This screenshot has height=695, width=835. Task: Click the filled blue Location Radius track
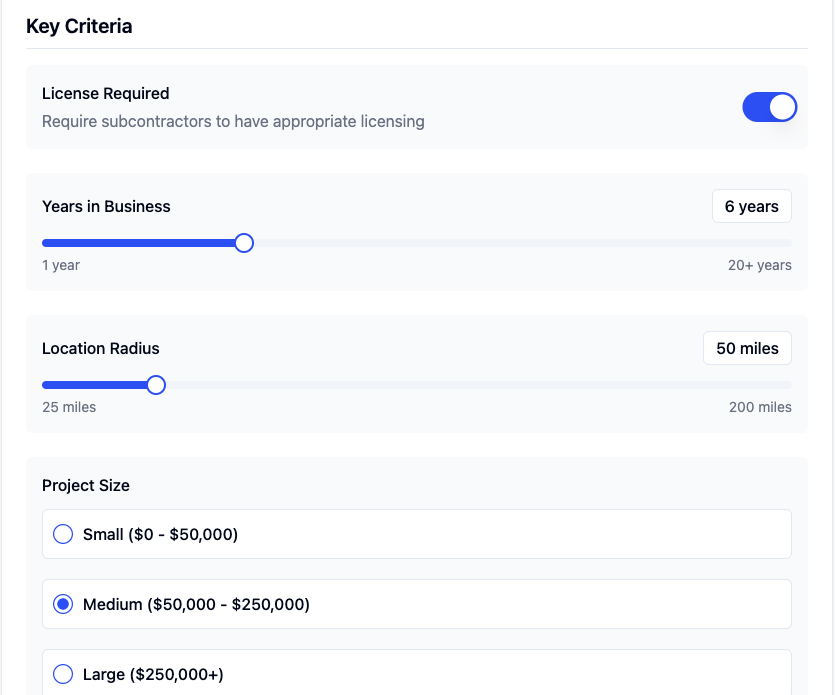[95, 385]
